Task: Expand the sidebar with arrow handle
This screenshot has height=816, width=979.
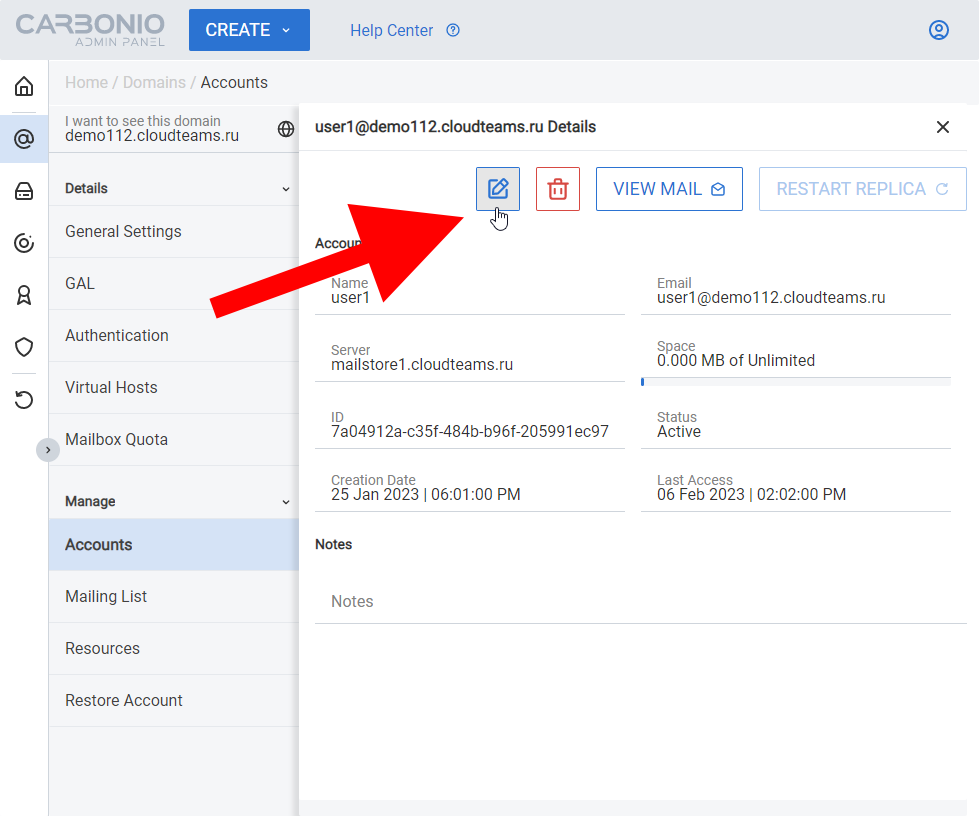Action: [x=48, y=450]
